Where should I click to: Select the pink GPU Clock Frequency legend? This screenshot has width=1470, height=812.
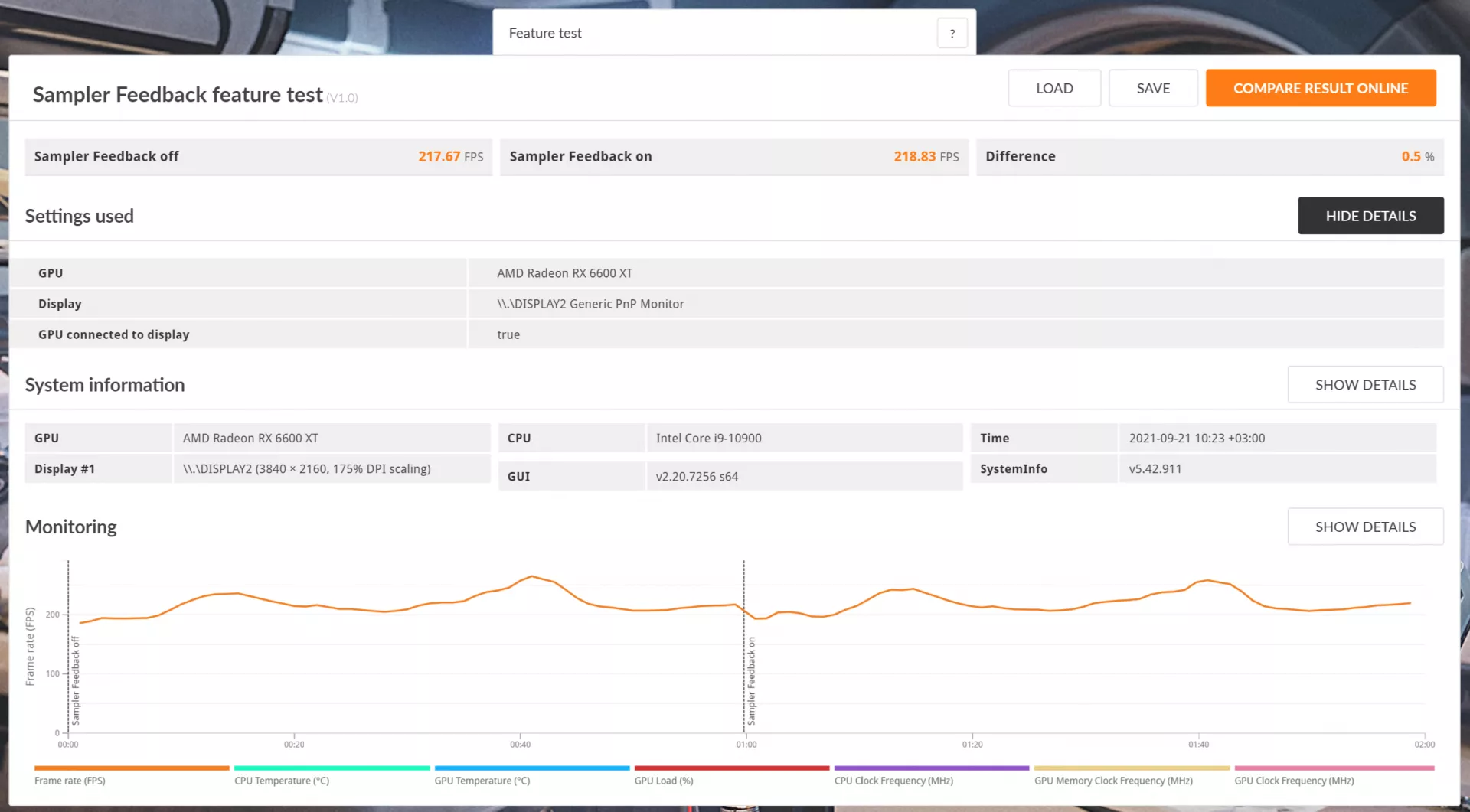1334,775
